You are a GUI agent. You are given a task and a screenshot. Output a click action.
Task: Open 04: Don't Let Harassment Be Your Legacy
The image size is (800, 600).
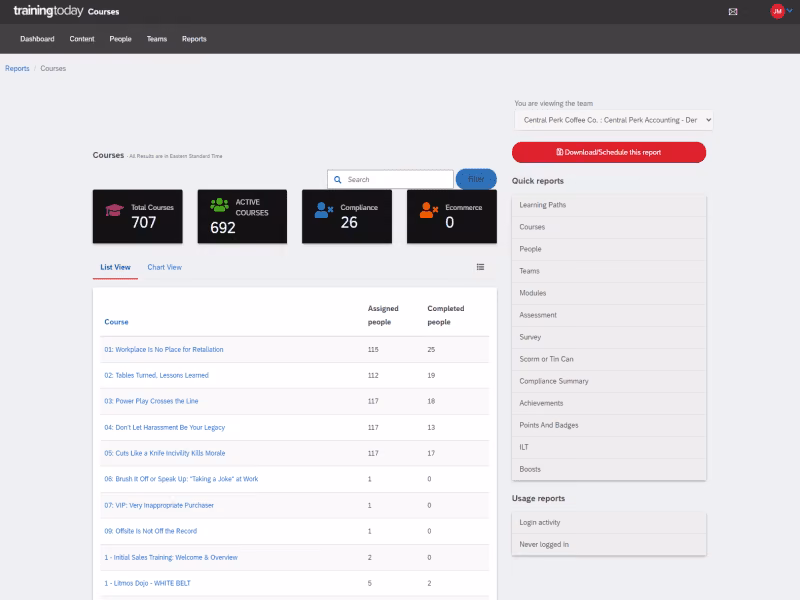(x=164, y=428)
